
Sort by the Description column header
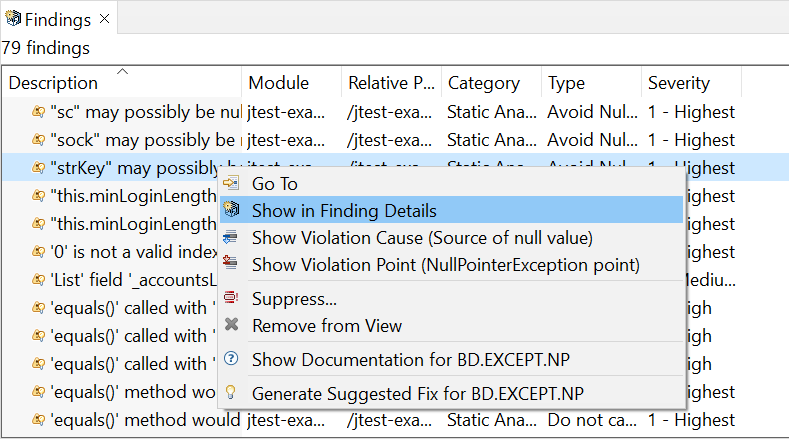click(x=53, y=83)
